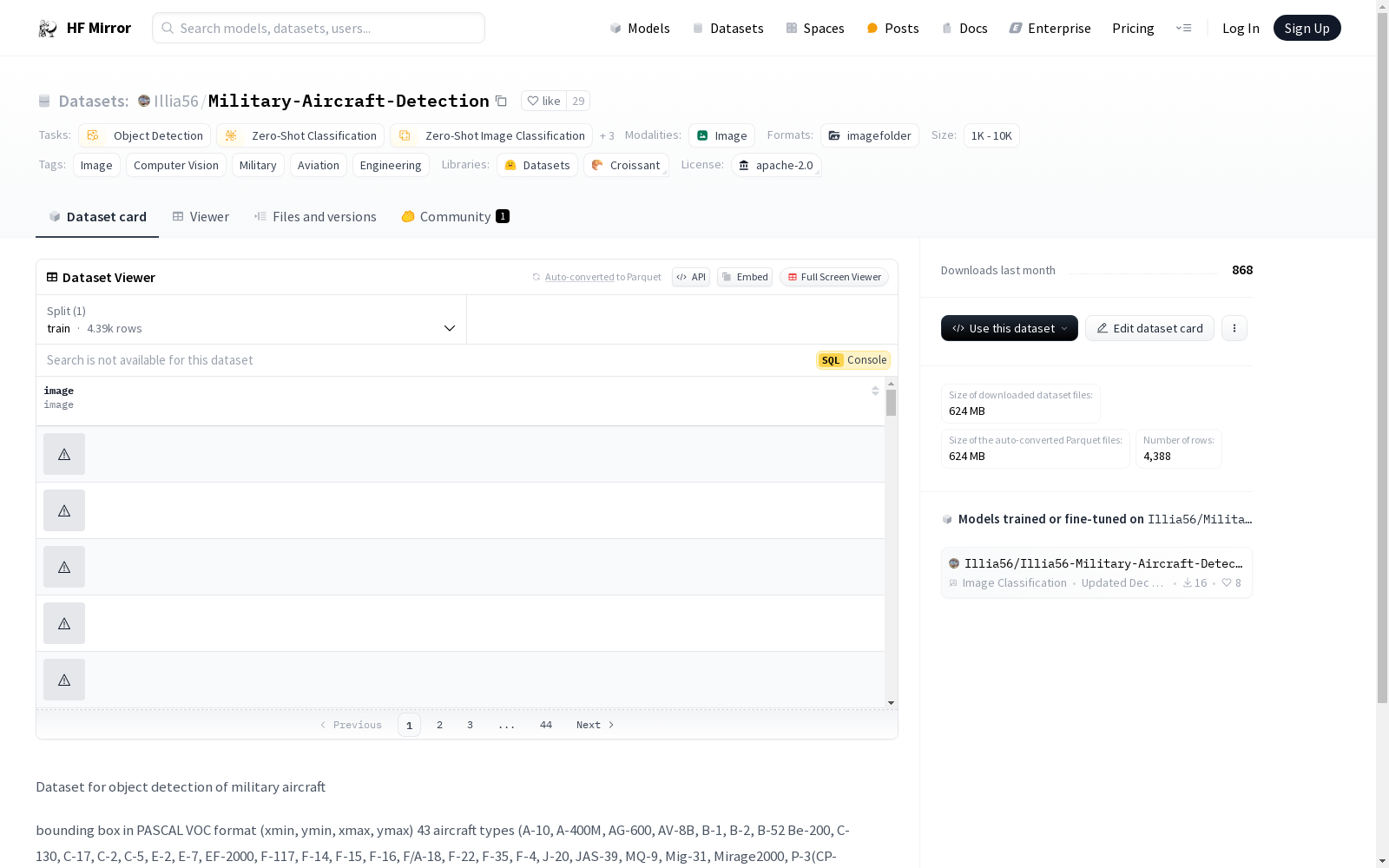Open the Use this dataset dropdown
Viewport: 1389px width, 868px height.
click(x=1010, y=328)
